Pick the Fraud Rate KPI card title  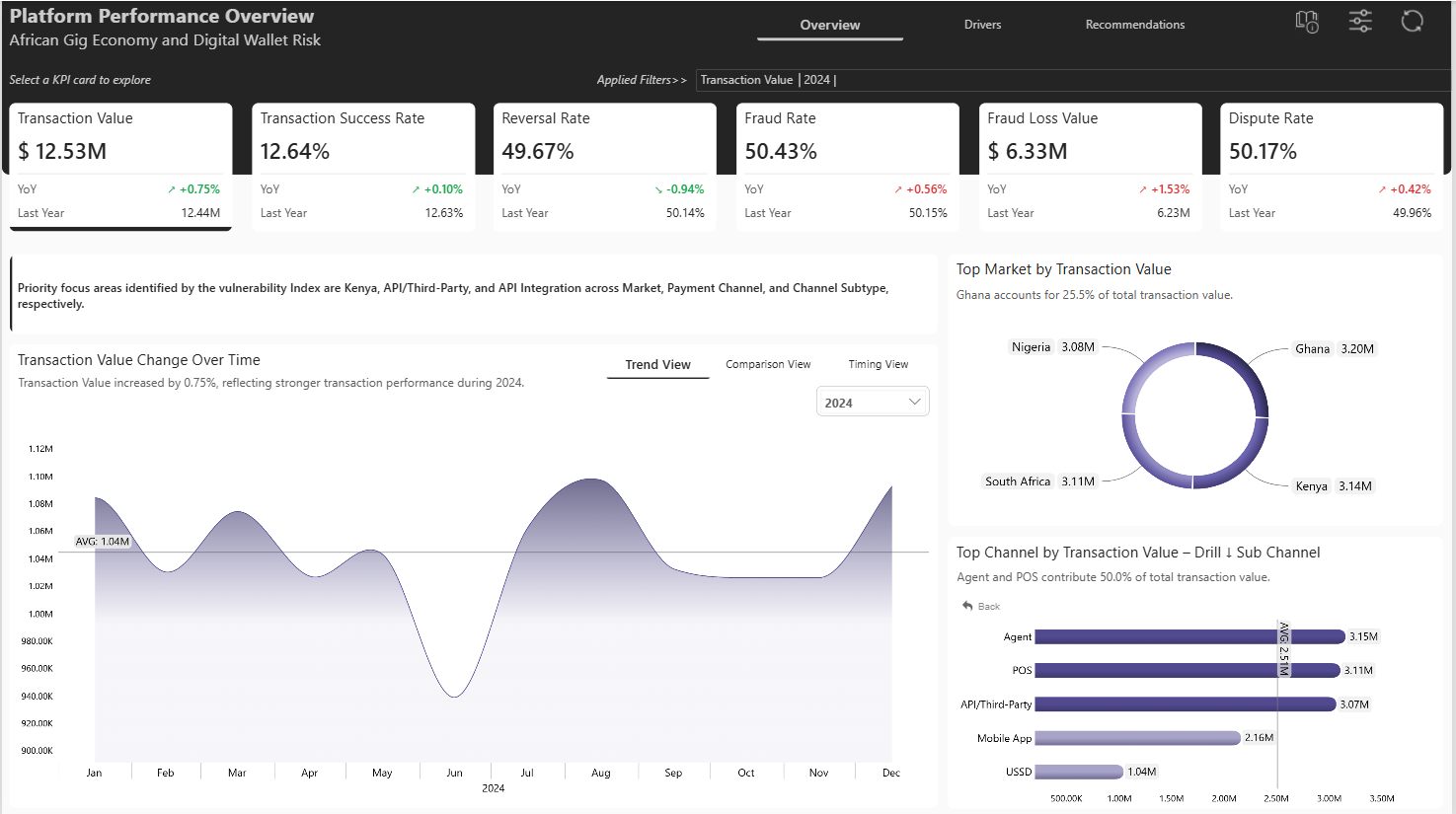[x=780, y=118]
